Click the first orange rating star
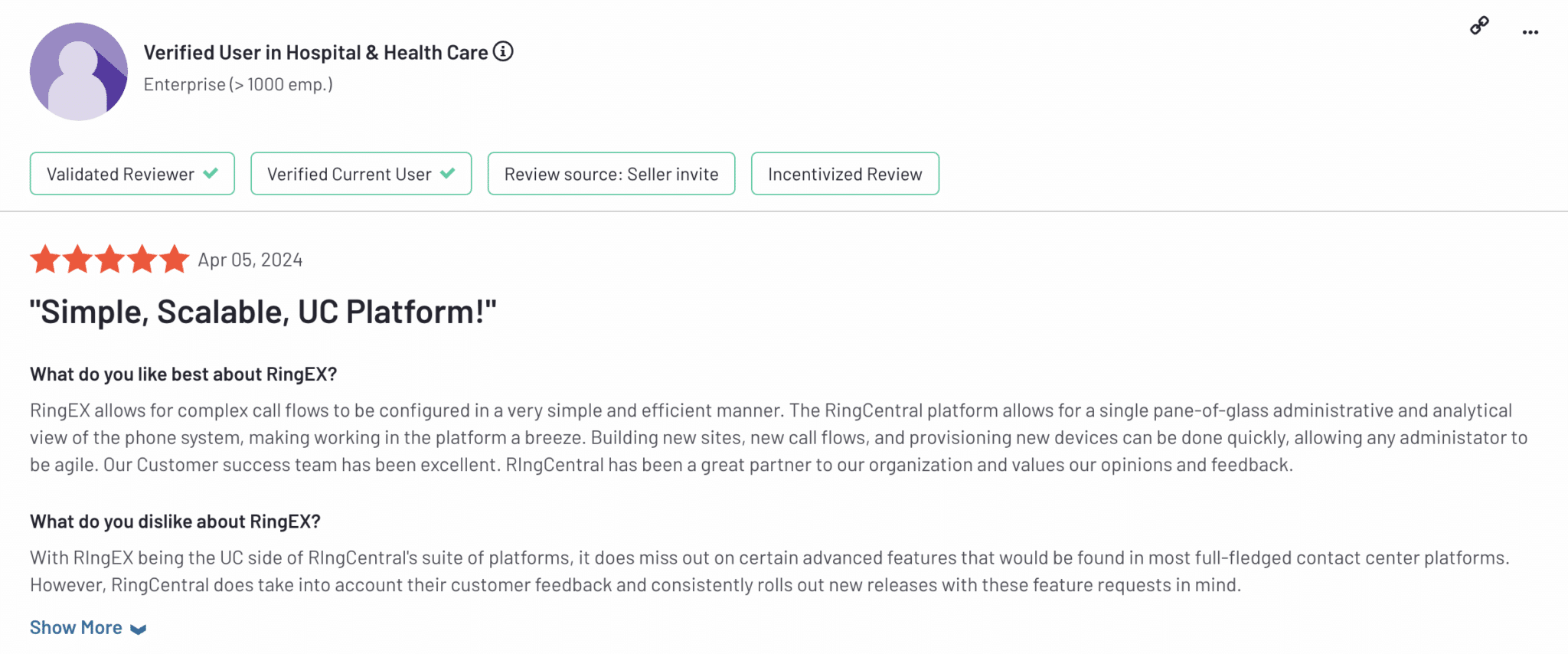Screen dimensions: 1568x654 [x=45, y=260]
